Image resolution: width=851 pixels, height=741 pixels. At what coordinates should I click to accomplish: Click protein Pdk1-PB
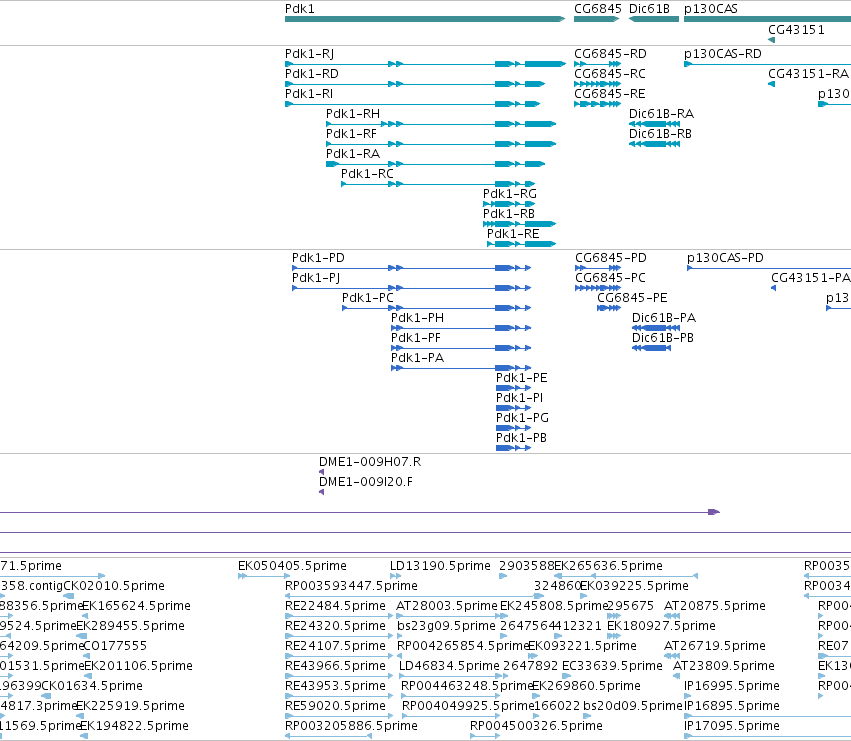(513, 448)
